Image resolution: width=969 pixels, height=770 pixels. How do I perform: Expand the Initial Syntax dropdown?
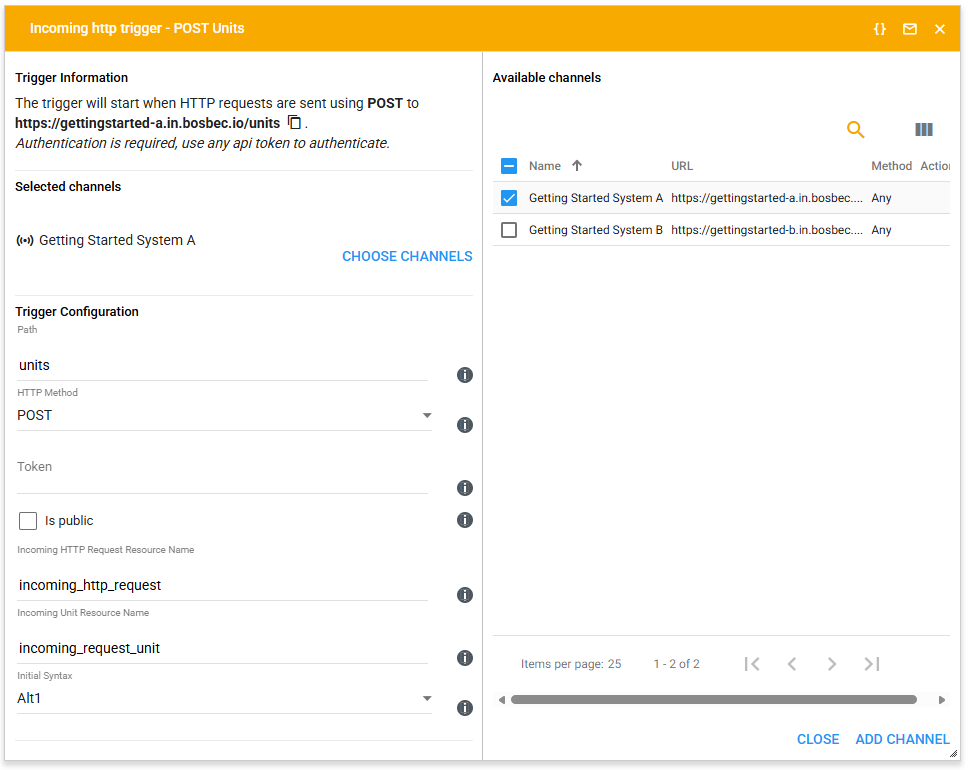pyautogui.click(x=225, y=699)
